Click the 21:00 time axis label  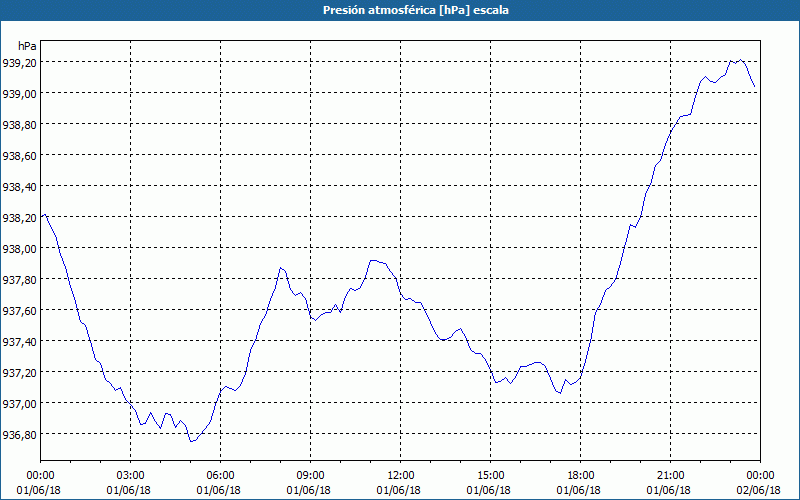(671, 475)
